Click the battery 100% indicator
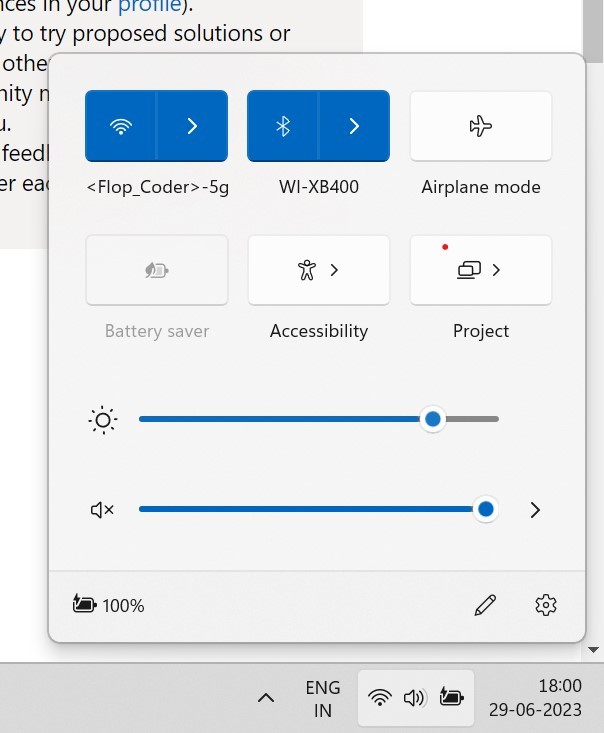This screenshot has height=733, width=604. coord(109,605)
